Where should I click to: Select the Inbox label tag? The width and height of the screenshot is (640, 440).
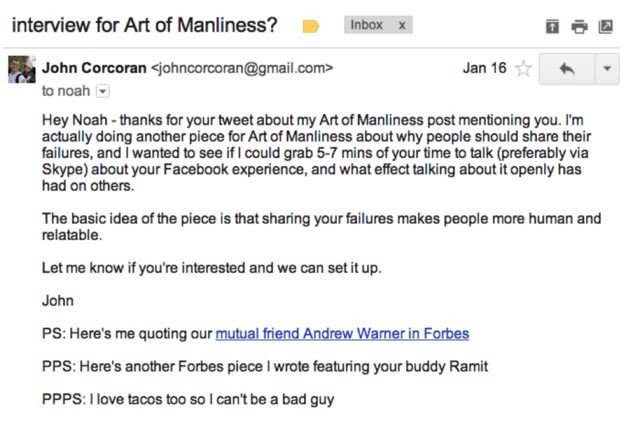(367, 25)
